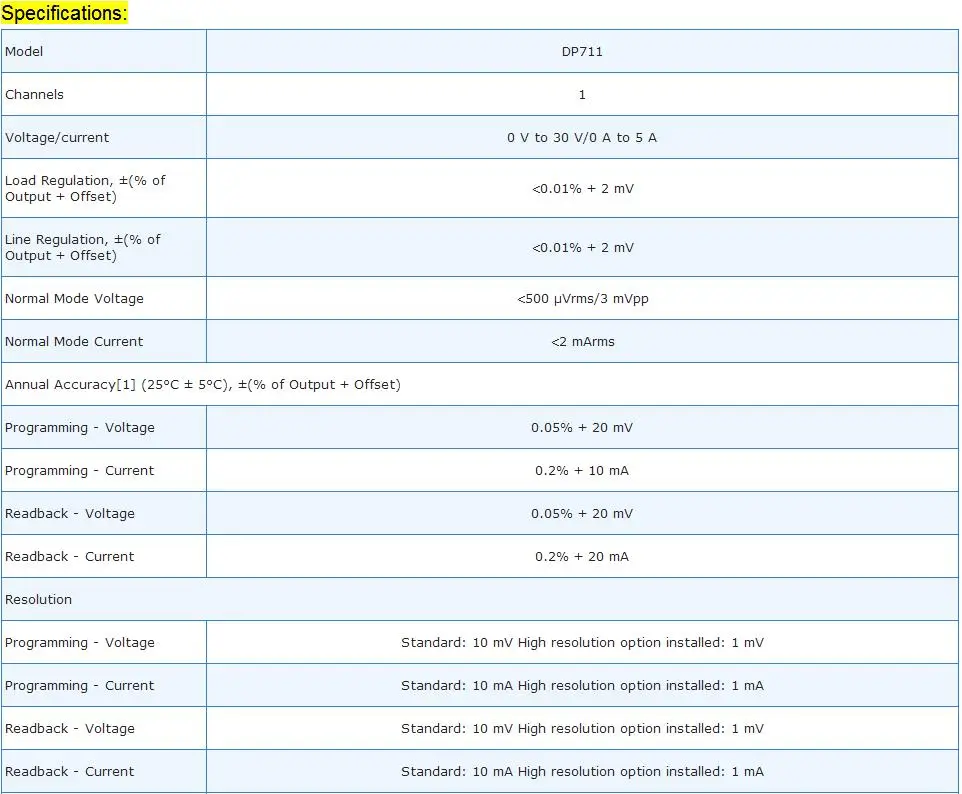Click Programming Voltage resolution Standard: 10 mV value
962x794 pixels.
pos(582,643)
